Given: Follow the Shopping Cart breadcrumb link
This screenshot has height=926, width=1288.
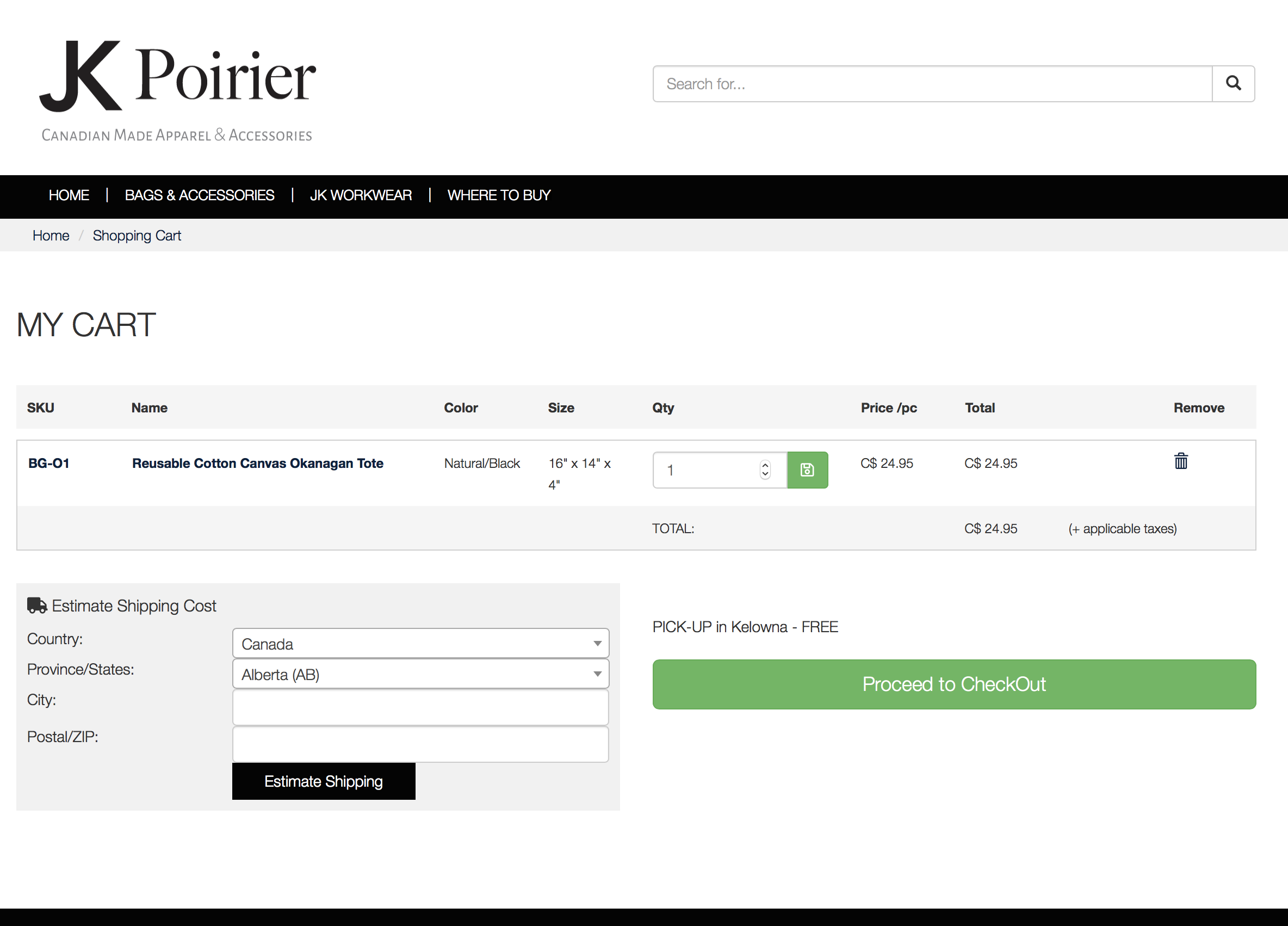Looking at the screenshot, I should (x=137, y=235).
